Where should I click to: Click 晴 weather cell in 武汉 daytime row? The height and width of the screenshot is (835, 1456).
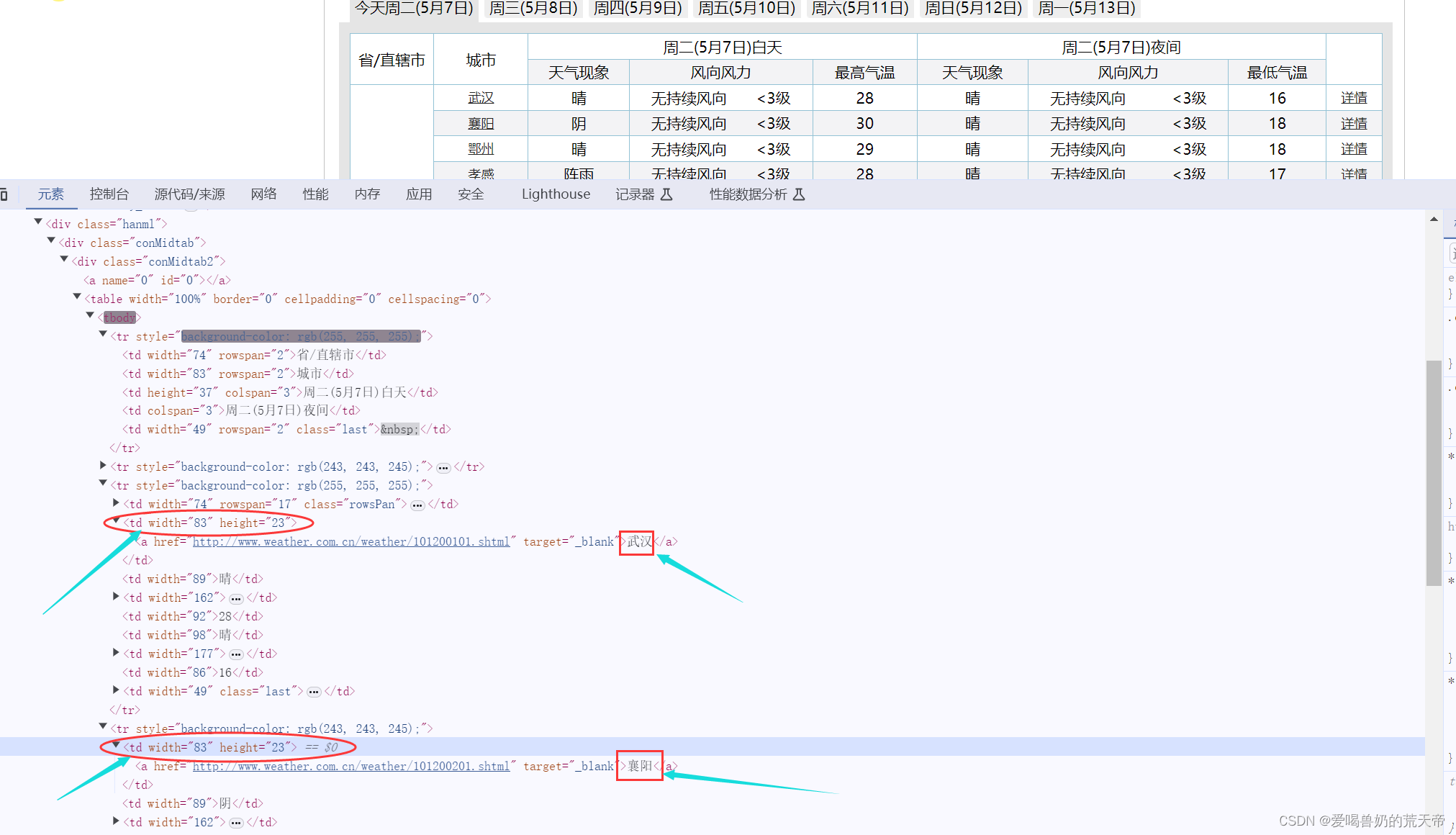(x=579, y=98)
